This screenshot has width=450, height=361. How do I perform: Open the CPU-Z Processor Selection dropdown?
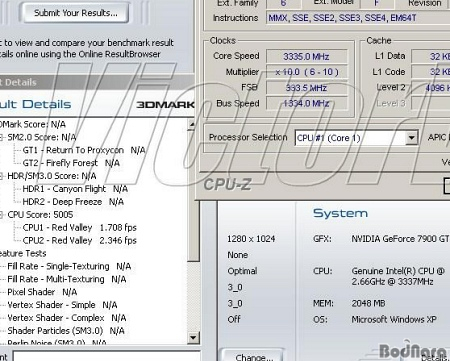pyautogui.click(x=412, y=138)
